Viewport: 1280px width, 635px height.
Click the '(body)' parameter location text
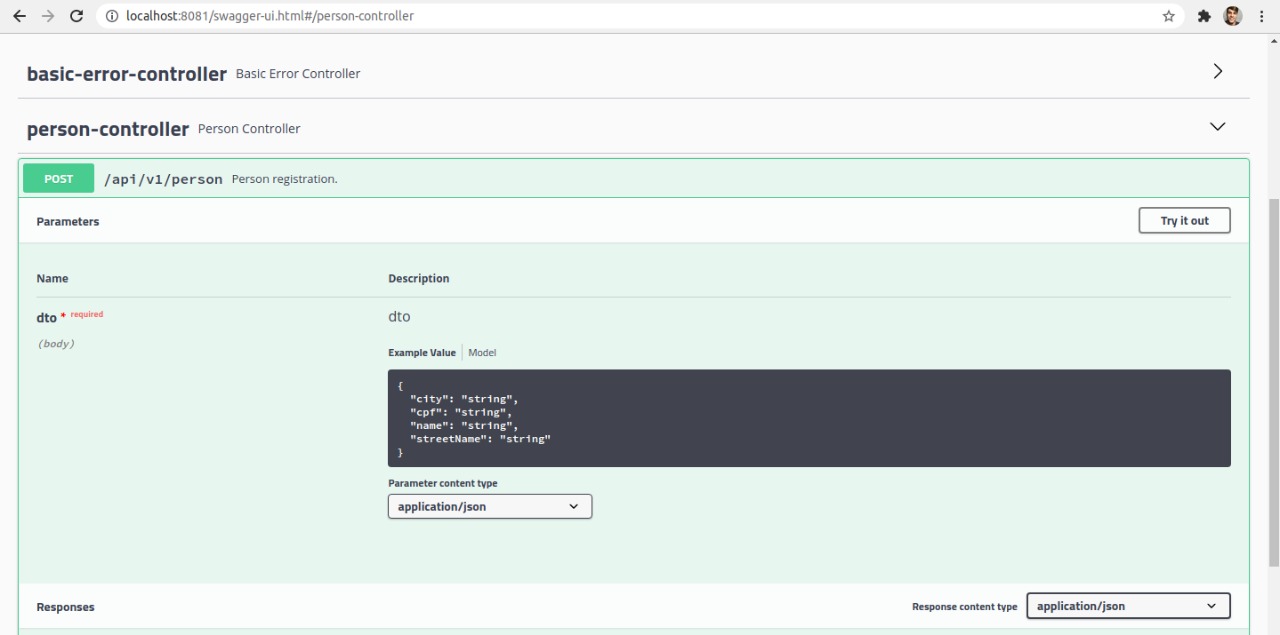point(56,343)
